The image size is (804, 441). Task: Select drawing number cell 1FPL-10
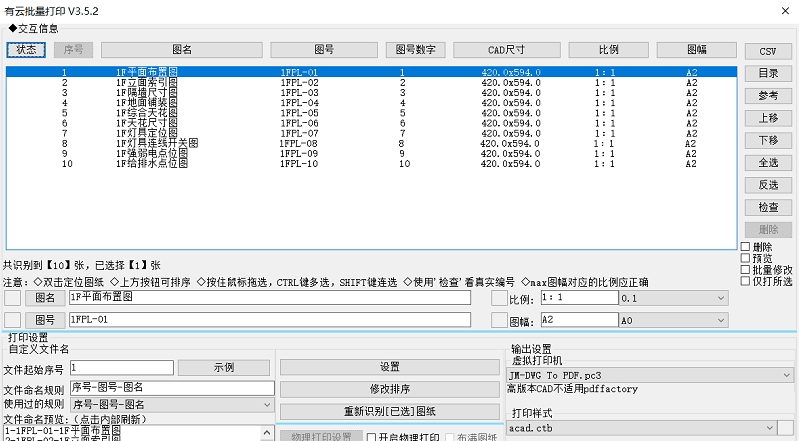299,164
